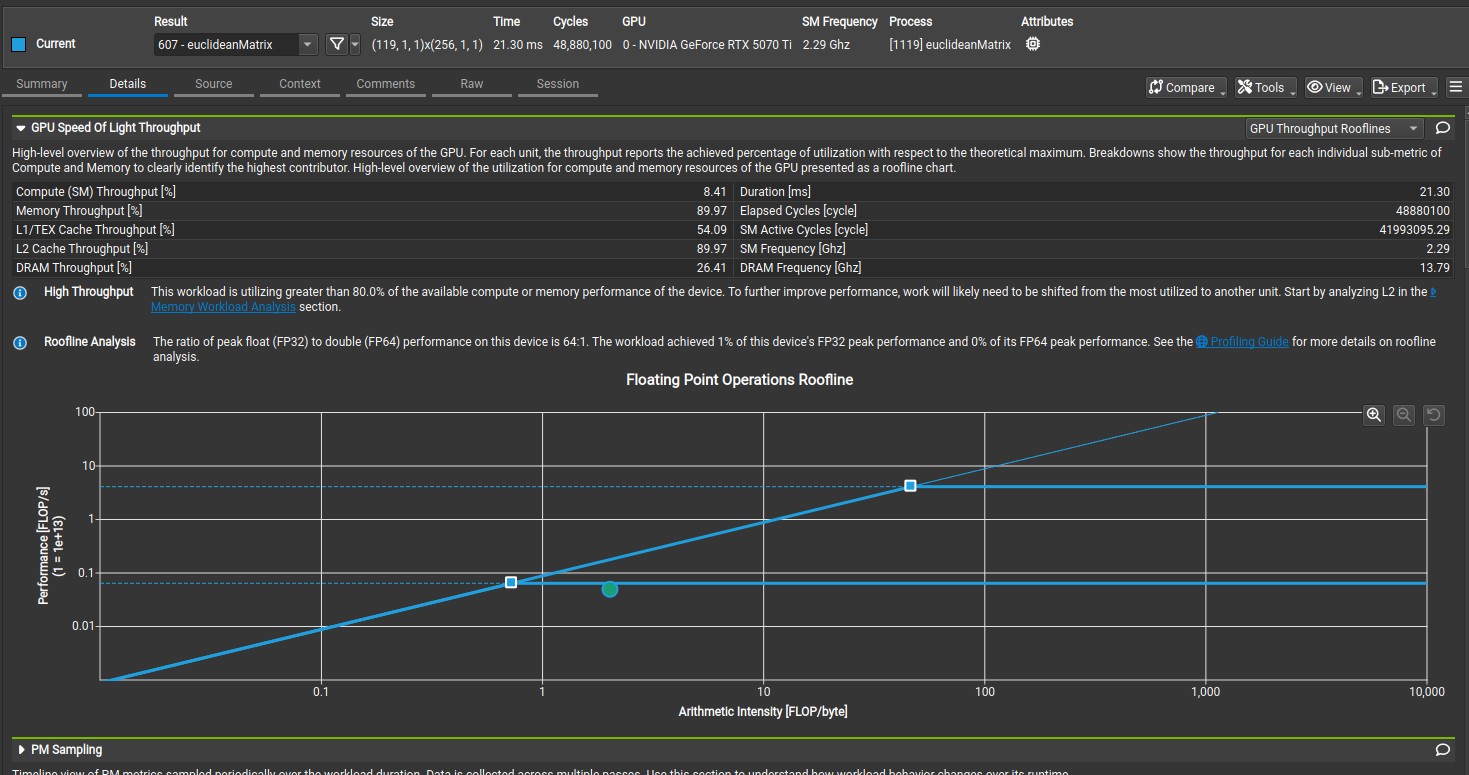Open comment bubble for PM Sampling section
1469x775 pixels.
point(1442,749)
